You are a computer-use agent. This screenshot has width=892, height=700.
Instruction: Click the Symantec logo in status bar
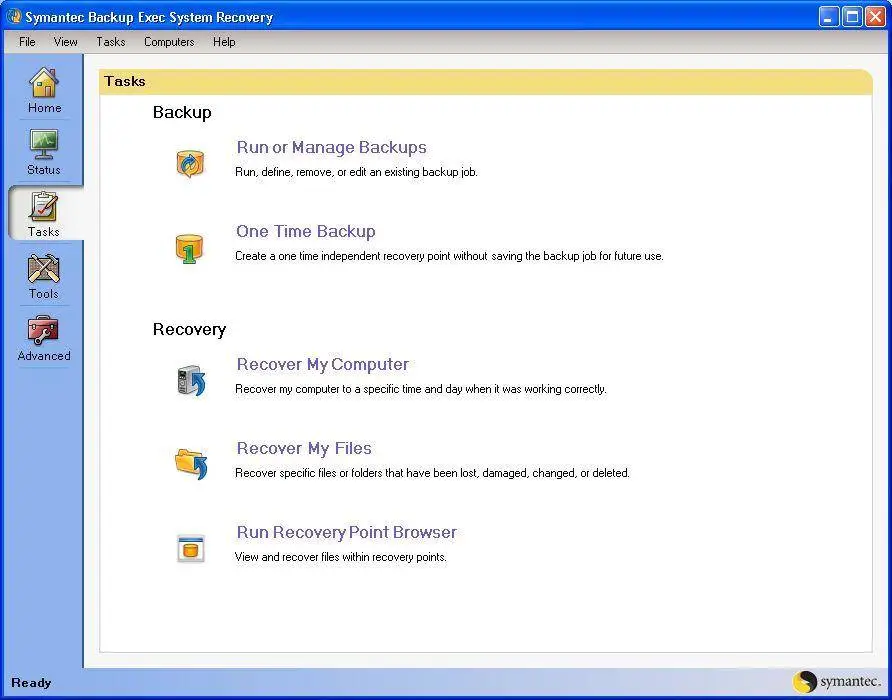pos(836,681)
